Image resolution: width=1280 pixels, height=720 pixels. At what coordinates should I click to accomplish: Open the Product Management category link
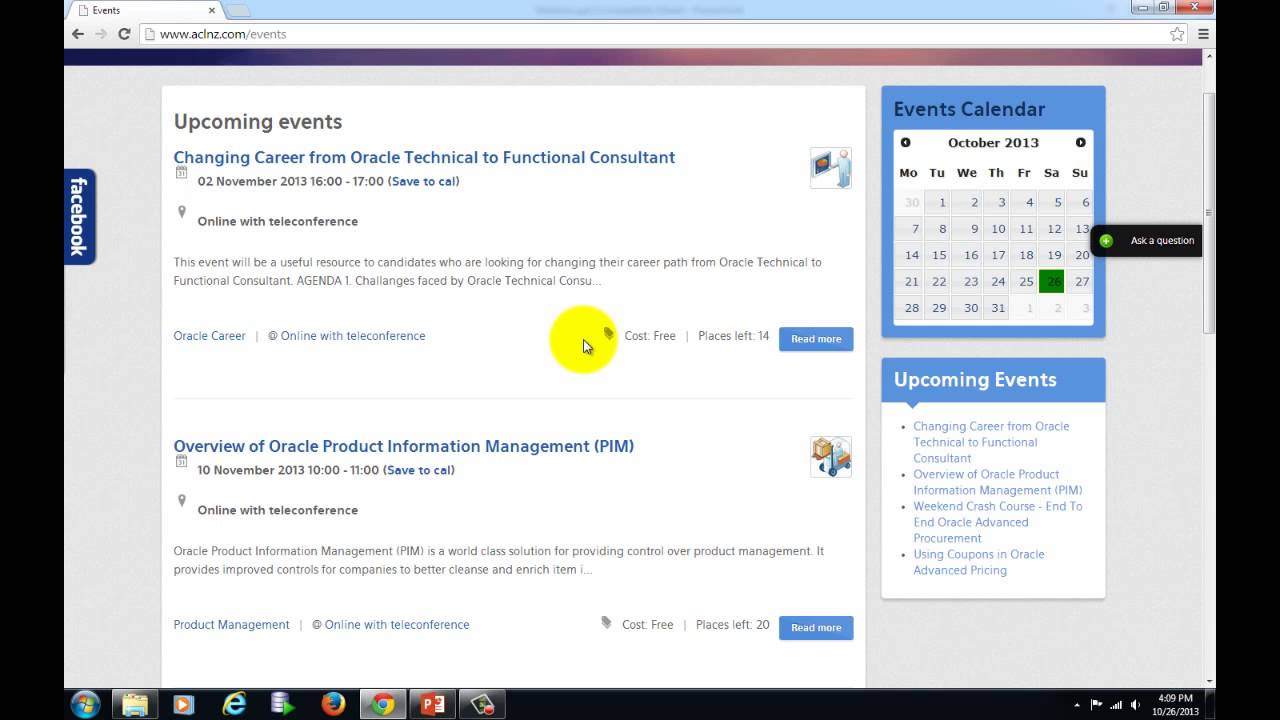231,625
